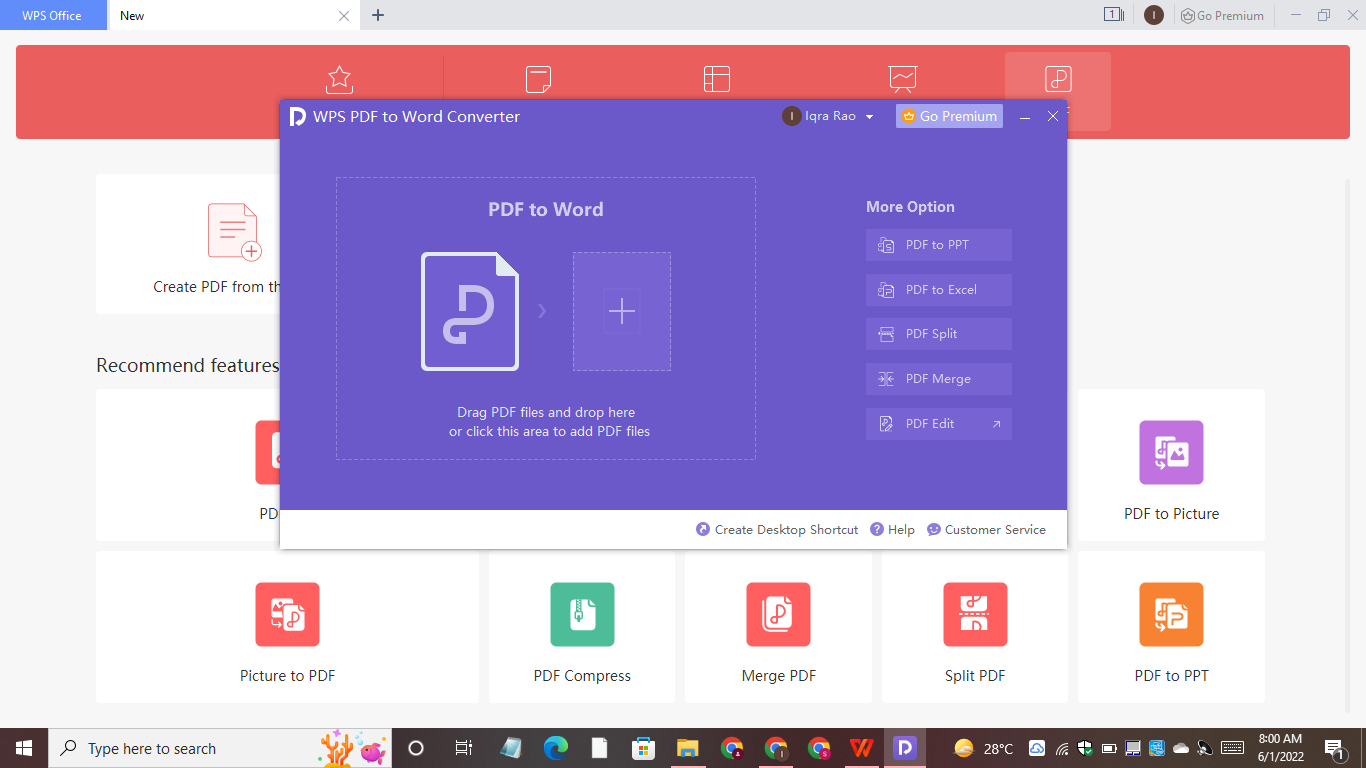Open the Windows Start menu
Image resolution: width=1366 pixels, height=768 pixels.
coord(24,748)
